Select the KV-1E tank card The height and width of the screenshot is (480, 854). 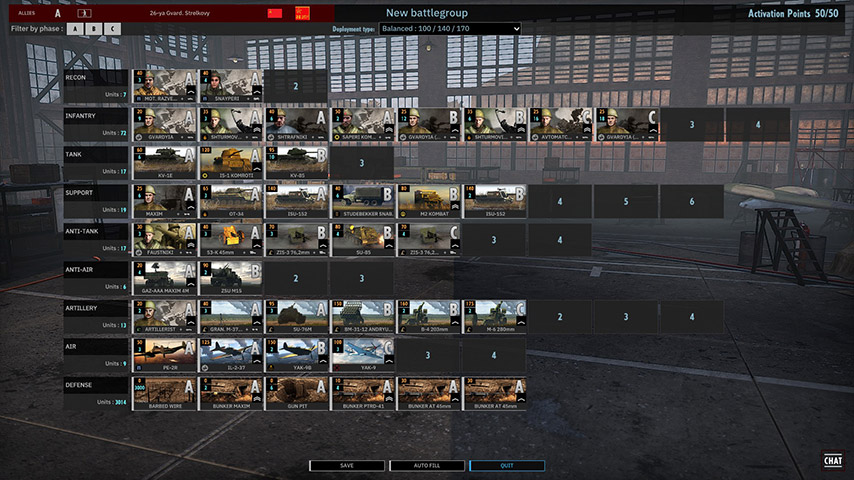coord(164,163)
